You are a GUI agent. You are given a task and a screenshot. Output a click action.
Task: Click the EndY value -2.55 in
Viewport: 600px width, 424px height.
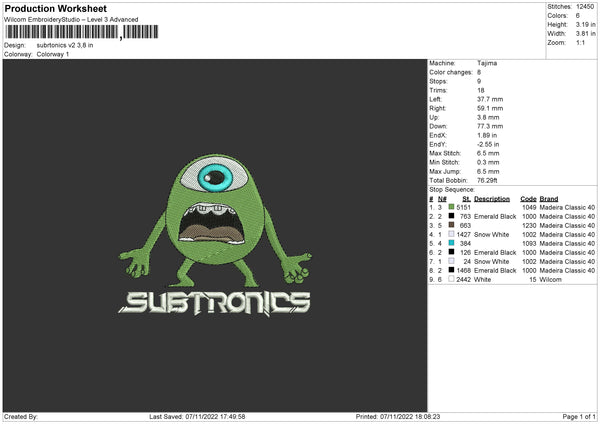pos(488,144)
